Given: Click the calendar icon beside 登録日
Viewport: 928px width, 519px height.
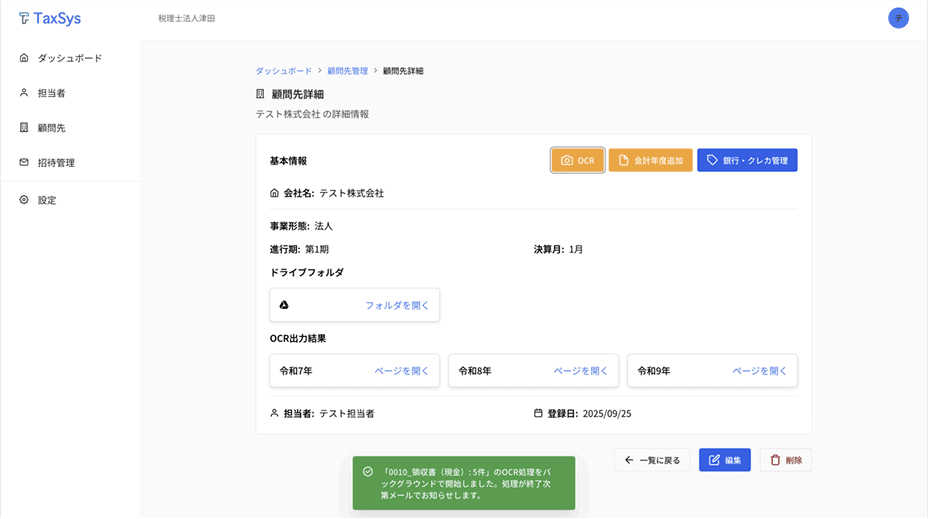Looking at the screenshot, I should coord(538,413).
